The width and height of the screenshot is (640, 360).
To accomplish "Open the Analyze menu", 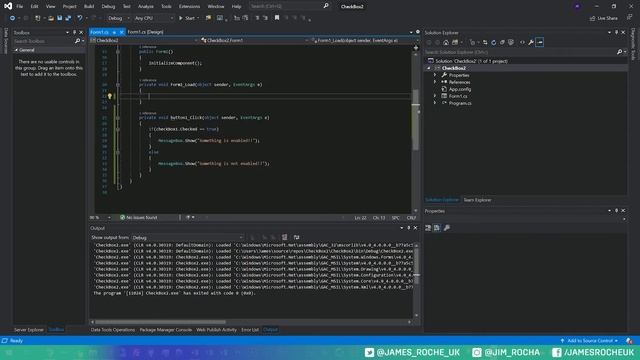I will point(146,7).
